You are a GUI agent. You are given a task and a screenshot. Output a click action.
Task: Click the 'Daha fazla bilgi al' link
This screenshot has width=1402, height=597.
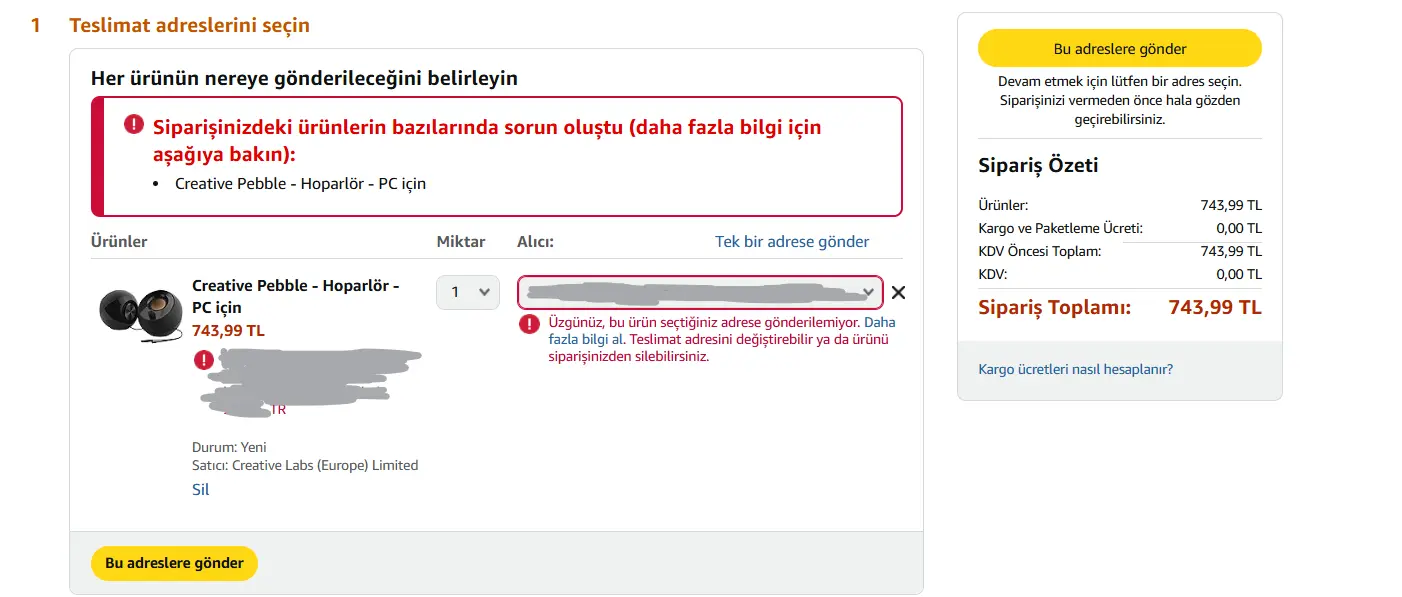click(x=722, y=331)
